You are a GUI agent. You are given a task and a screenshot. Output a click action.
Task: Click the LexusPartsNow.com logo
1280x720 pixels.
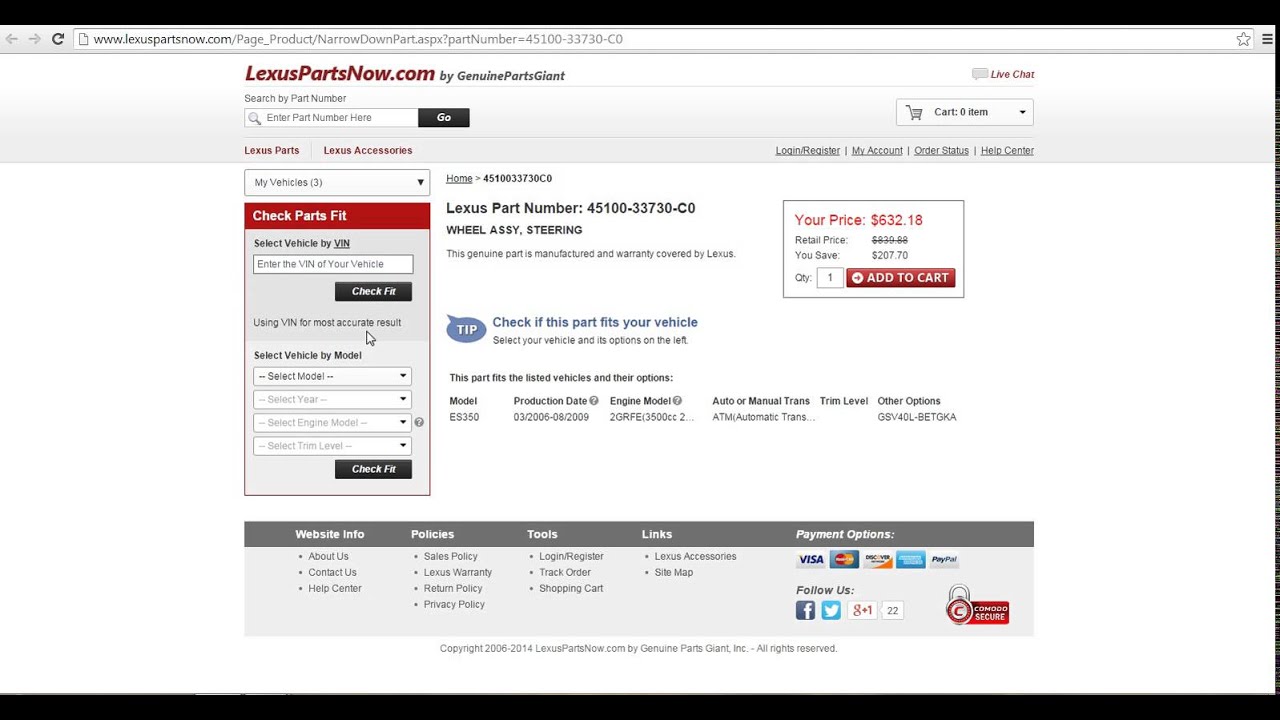click(340, 74)
